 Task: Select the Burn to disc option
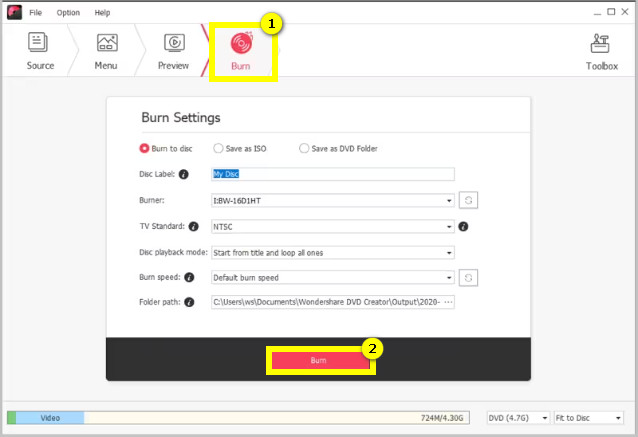pyautogui.click(x=166, y=149)
